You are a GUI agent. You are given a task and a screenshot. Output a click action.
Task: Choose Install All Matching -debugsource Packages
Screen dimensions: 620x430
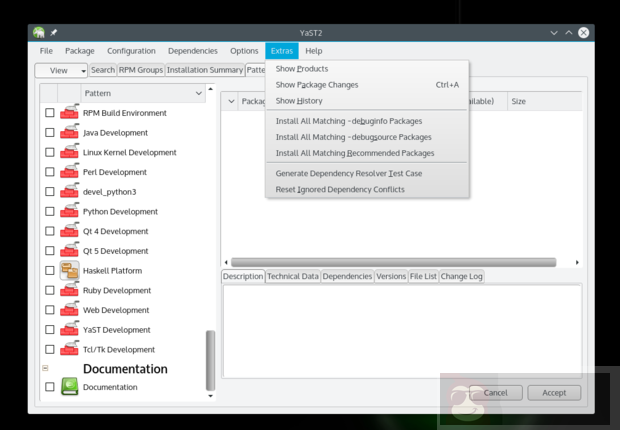pos(367,137)
